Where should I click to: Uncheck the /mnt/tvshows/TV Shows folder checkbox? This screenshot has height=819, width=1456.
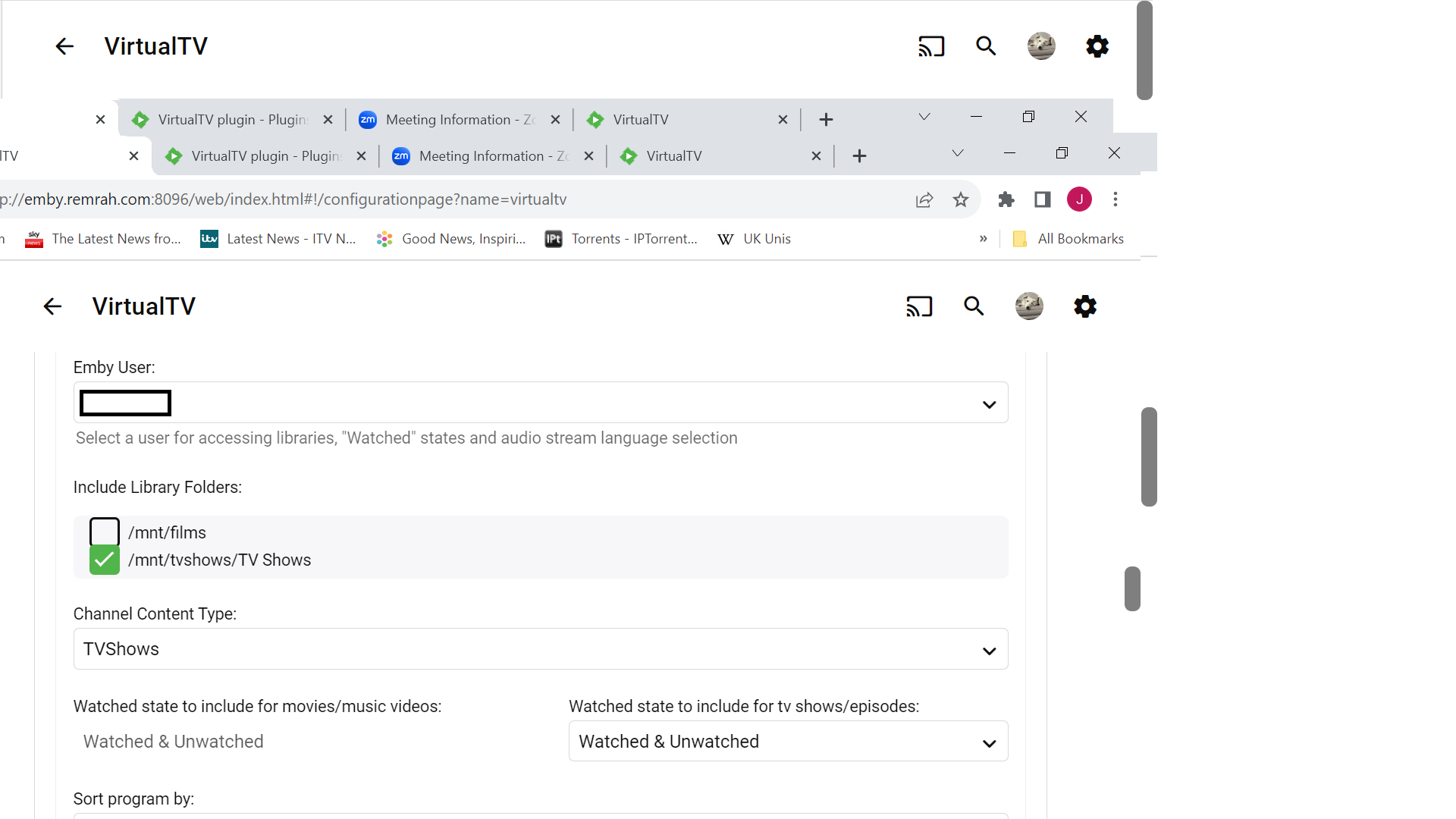point(105,560)
